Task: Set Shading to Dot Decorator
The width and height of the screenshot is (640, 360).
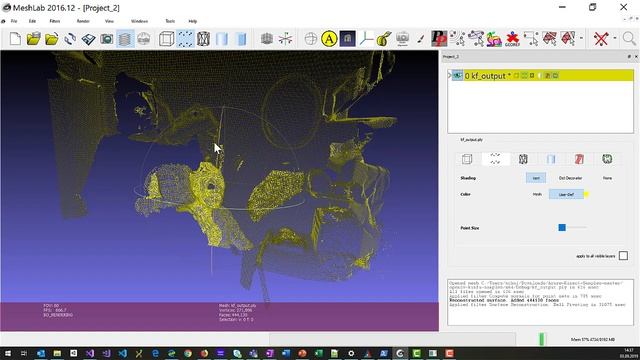Action: coord(570,178)
